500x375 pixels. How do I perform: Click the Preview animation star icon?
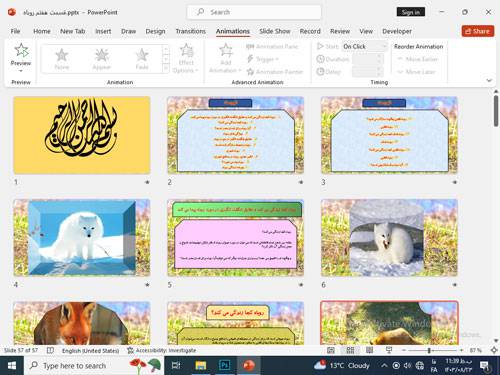coord(21,51)
